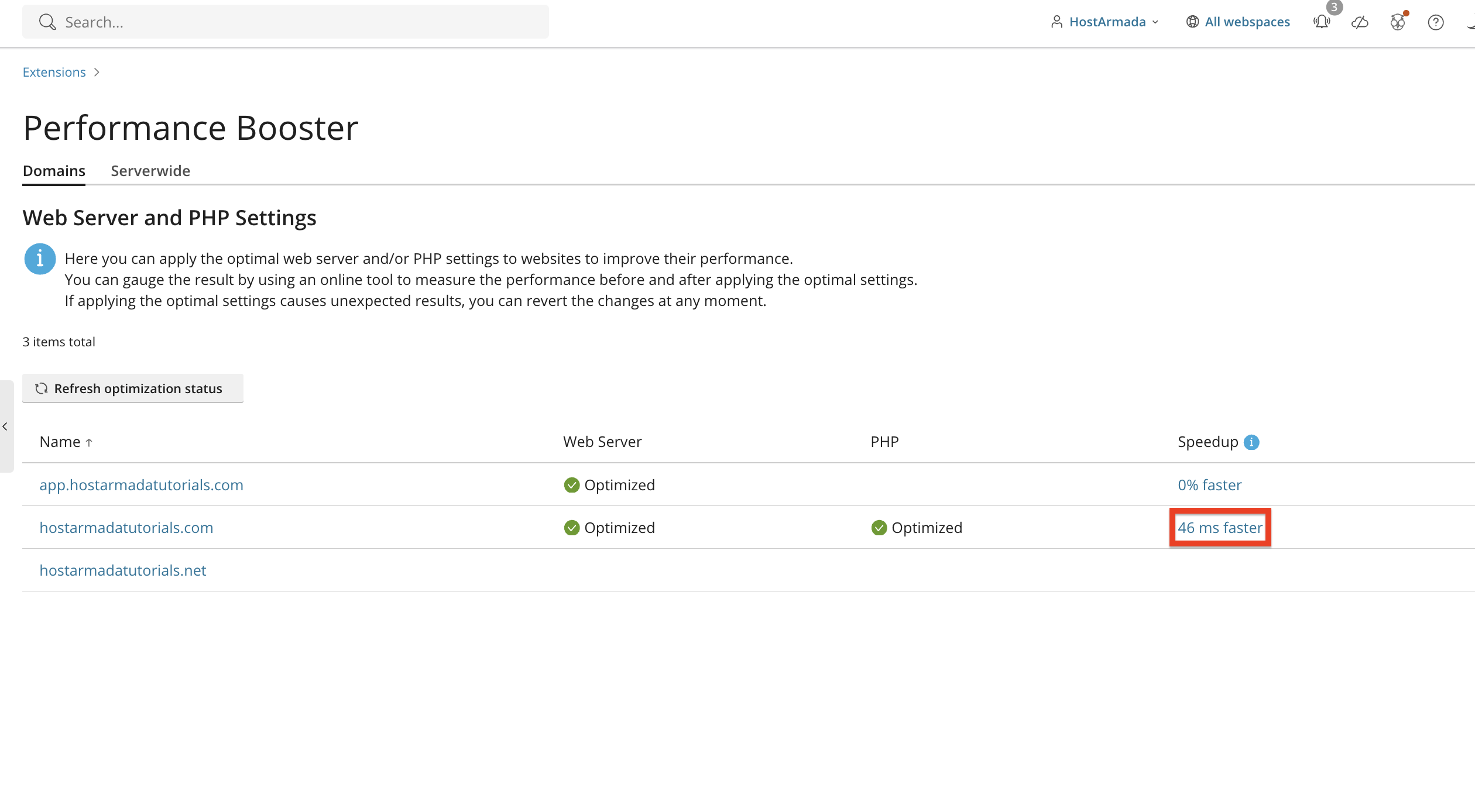Viewport: 1475px width, 812px height.
Task: Open the help question mark icon
Action: pyautogui.click(x=1436, y=22)
